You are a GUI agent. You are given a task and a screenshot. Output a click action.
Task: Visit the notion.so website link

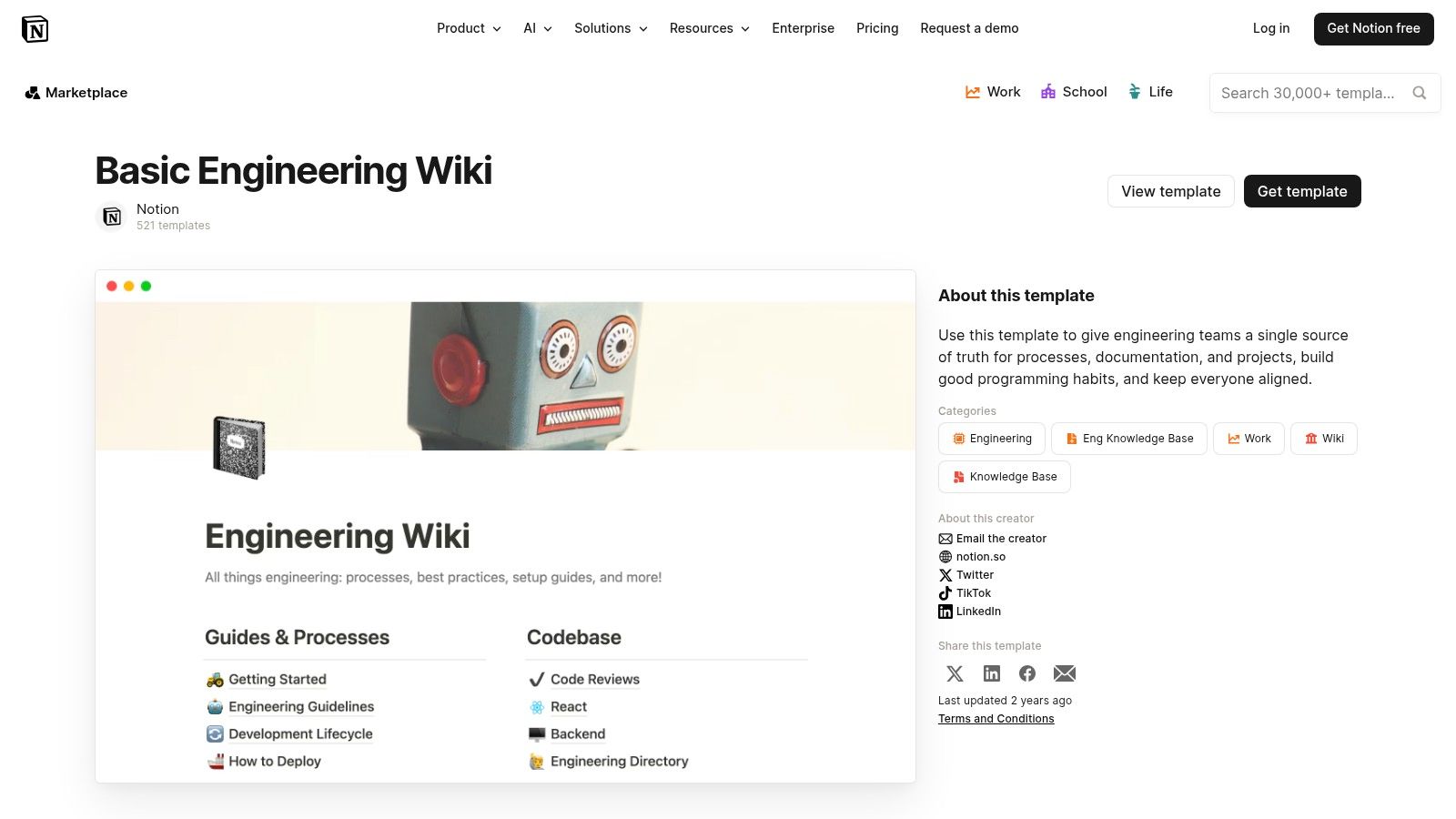pos(972,557)
